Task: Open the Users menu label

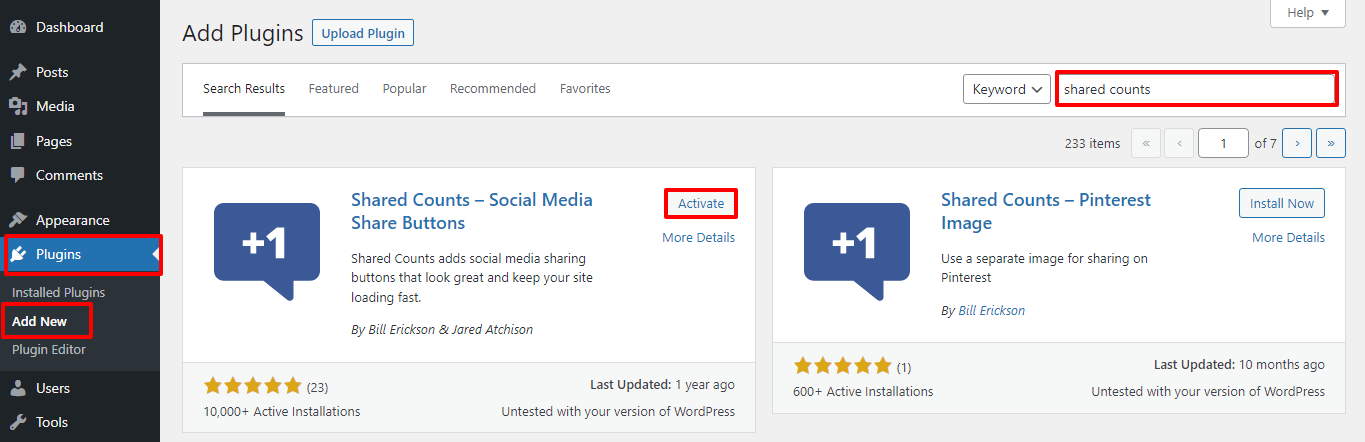Action: click(x=53, y=388)
